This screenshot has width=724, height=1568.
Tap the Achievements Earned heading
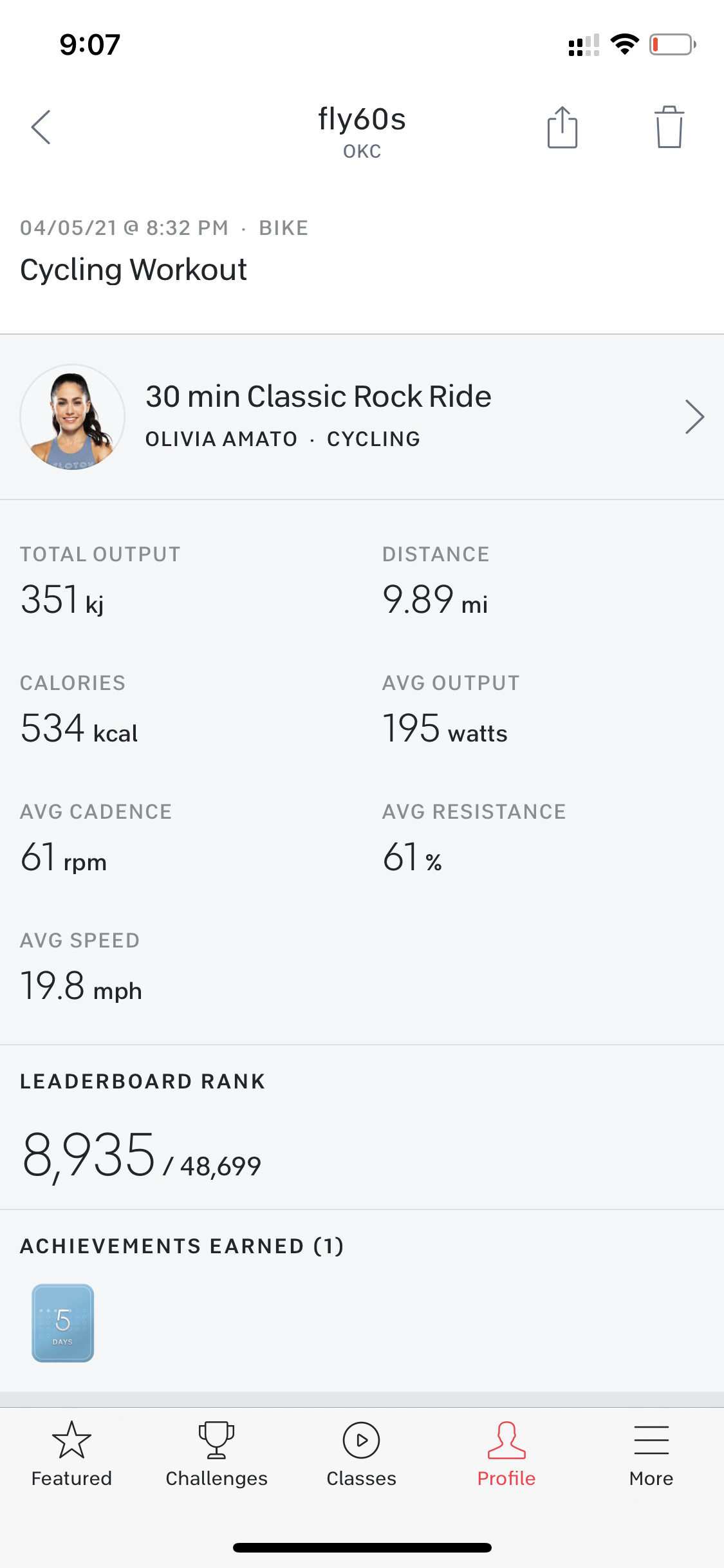pyautogui.click(x=181, y=1246)
